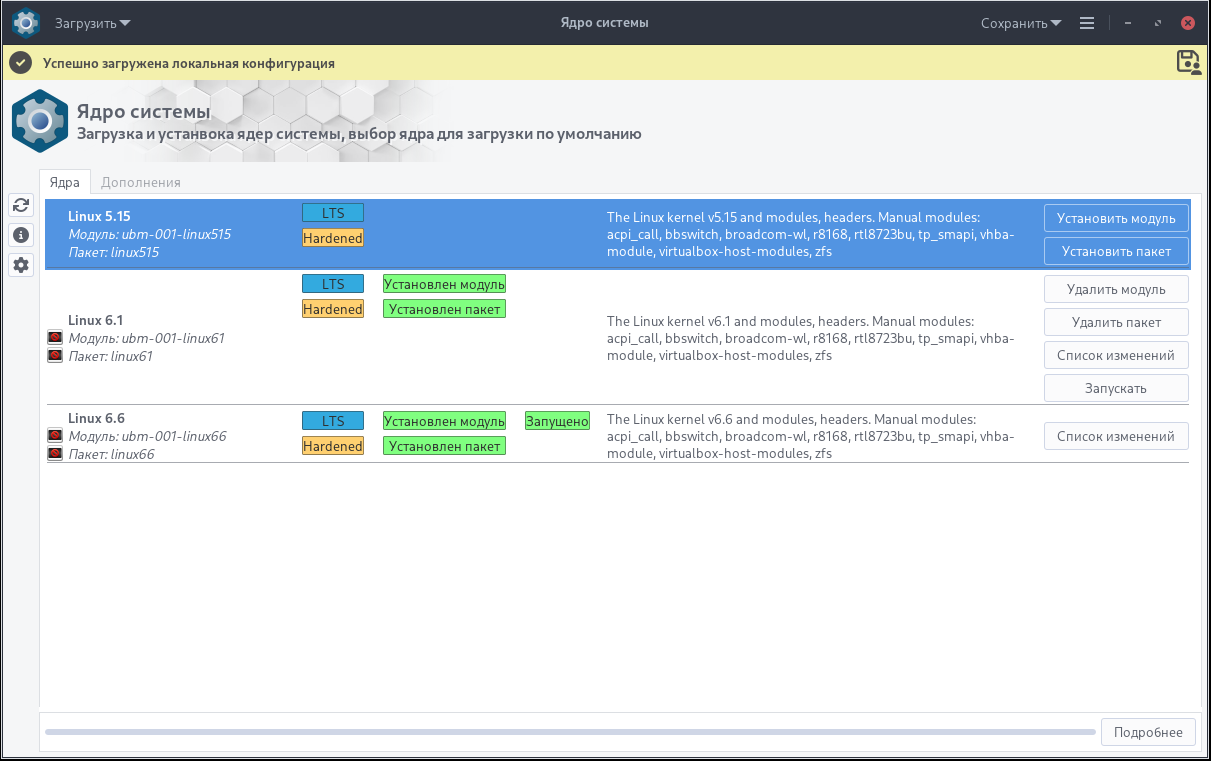
Task: Switch to the Дополнения tab
Action: pos(141,182)
